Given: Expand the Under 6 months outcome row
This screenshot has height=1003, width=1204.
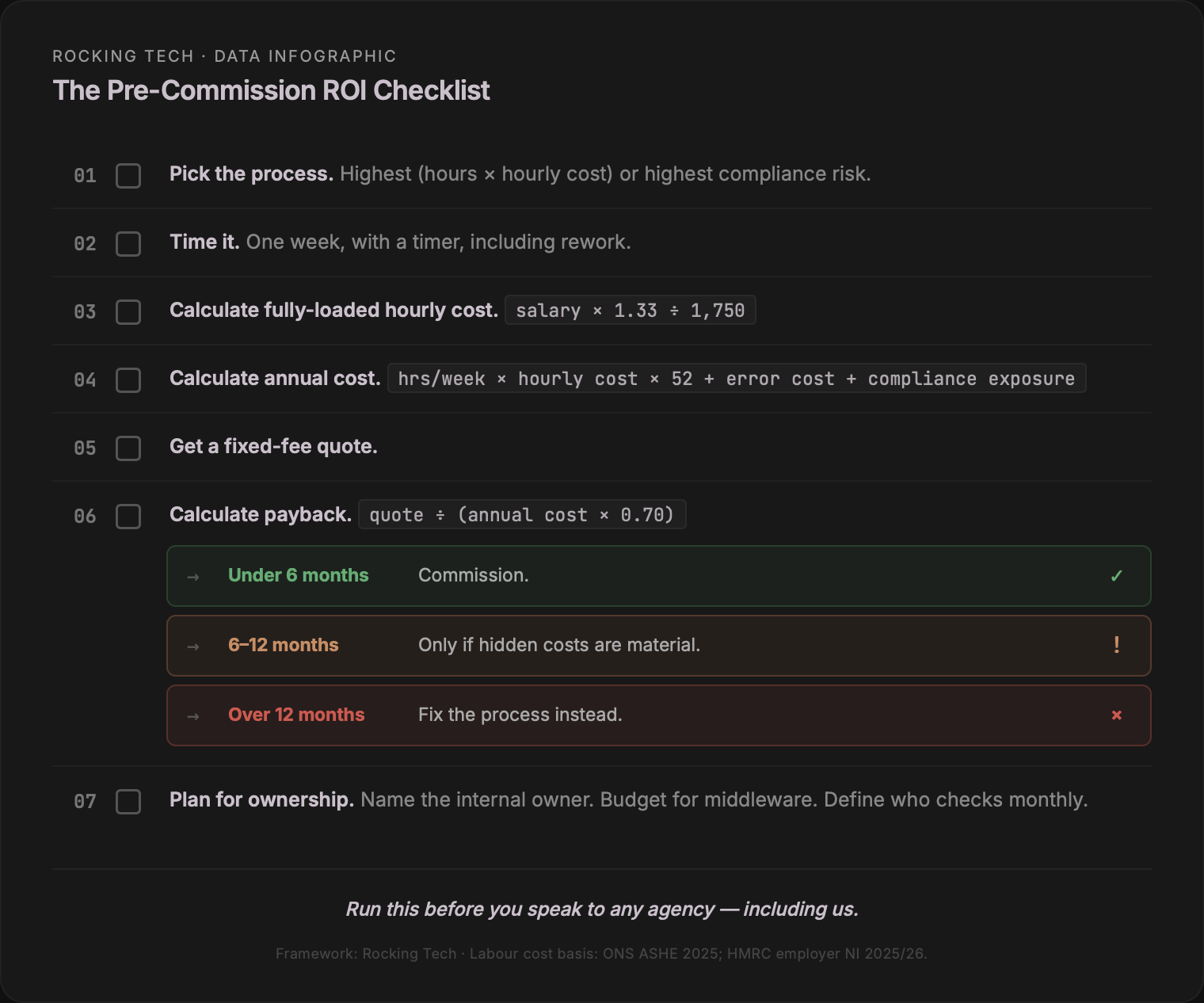Looking at the screenshot, I should click(x=658, y=576).
